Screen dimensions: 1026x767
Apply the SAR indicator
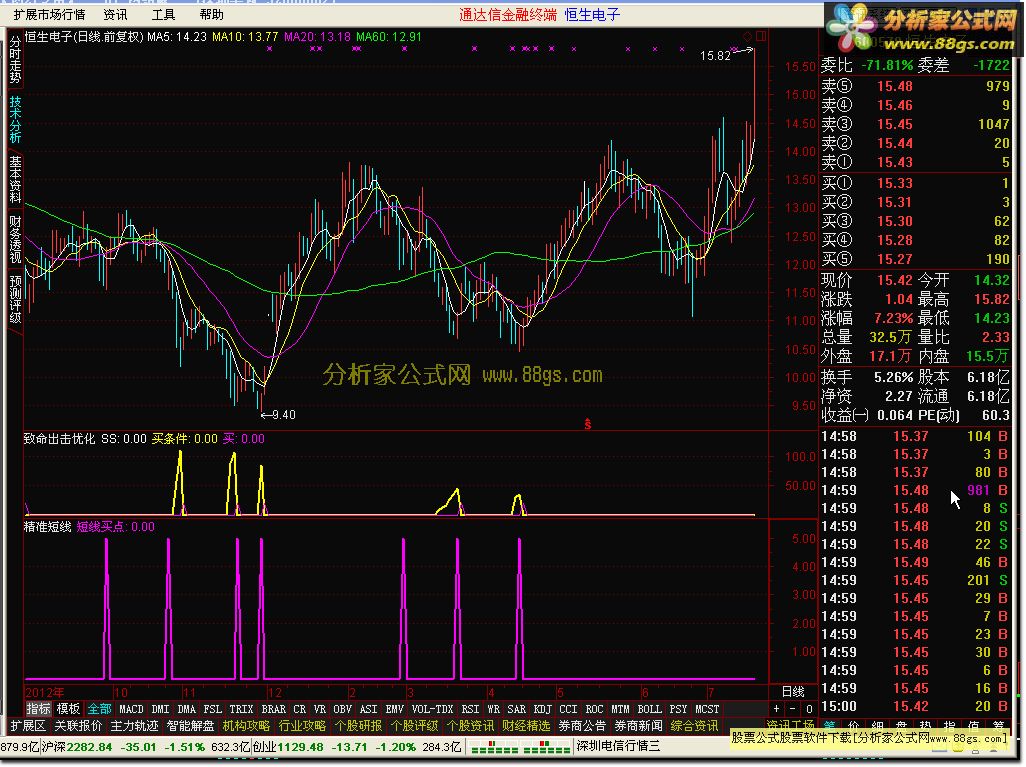(517, 709)
